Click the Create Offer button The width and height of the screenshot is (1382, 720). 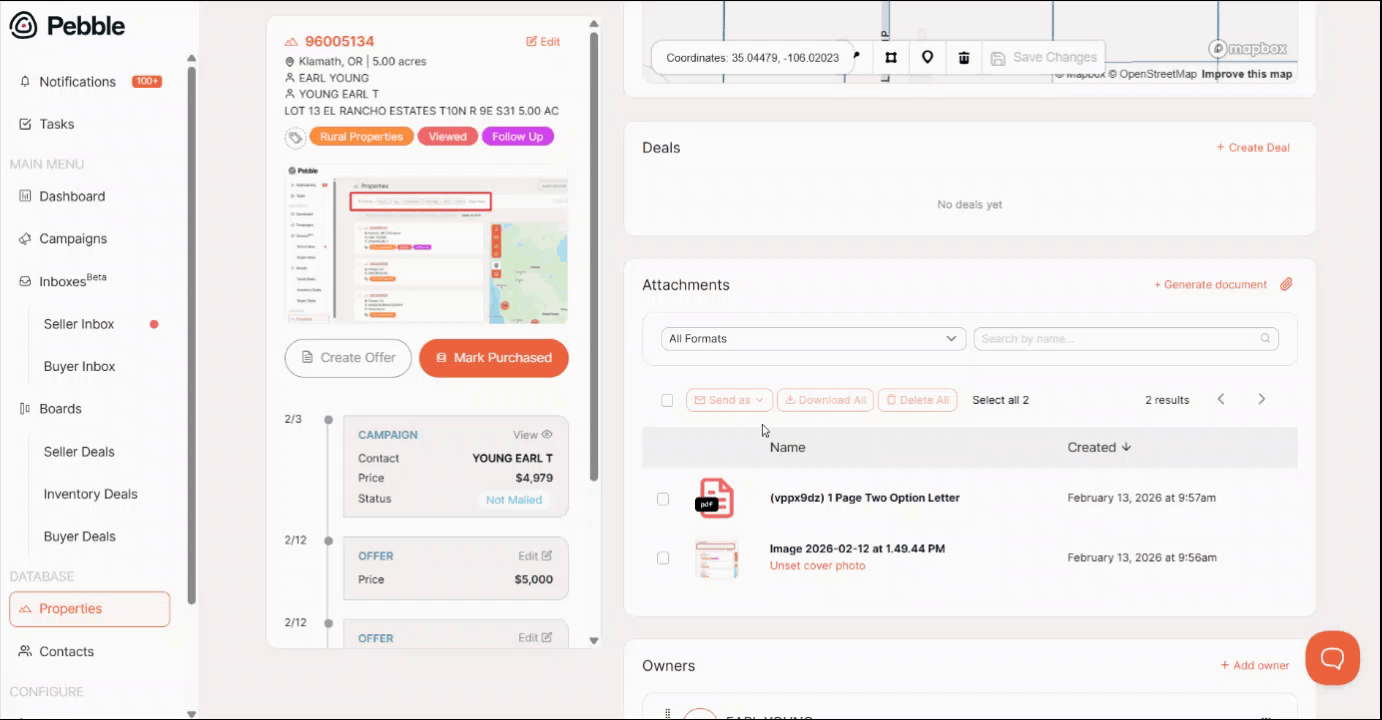point(348,358)
